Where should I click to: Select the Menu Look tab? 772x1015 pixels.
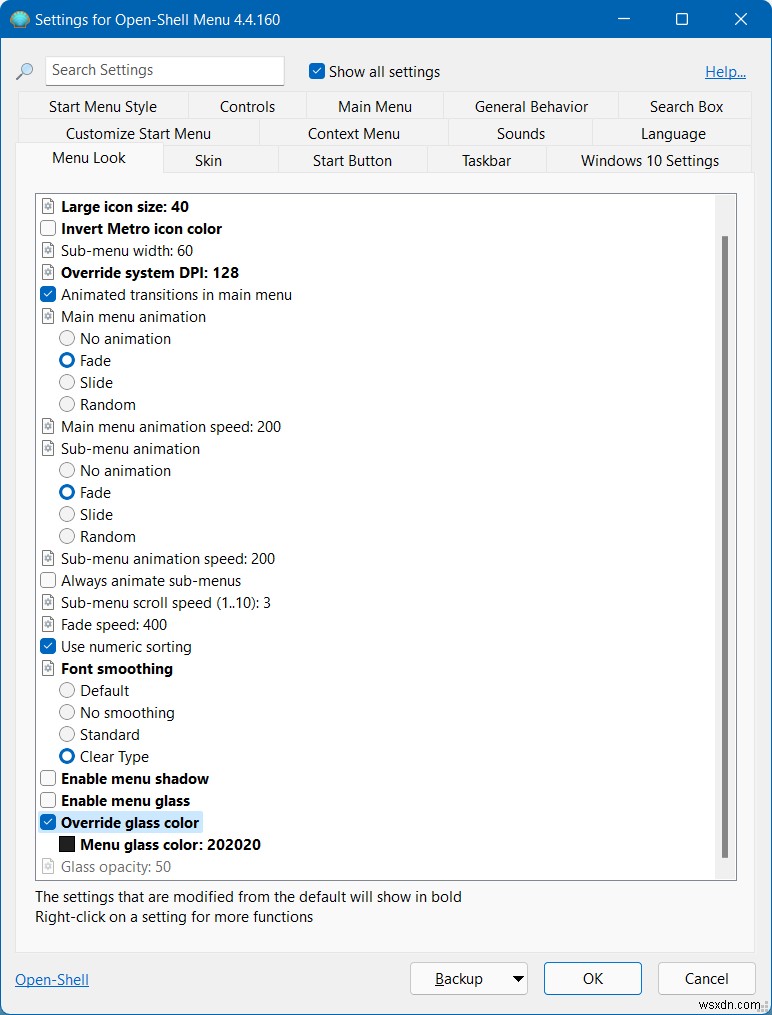pyautogui.click(x=89, y=158)
